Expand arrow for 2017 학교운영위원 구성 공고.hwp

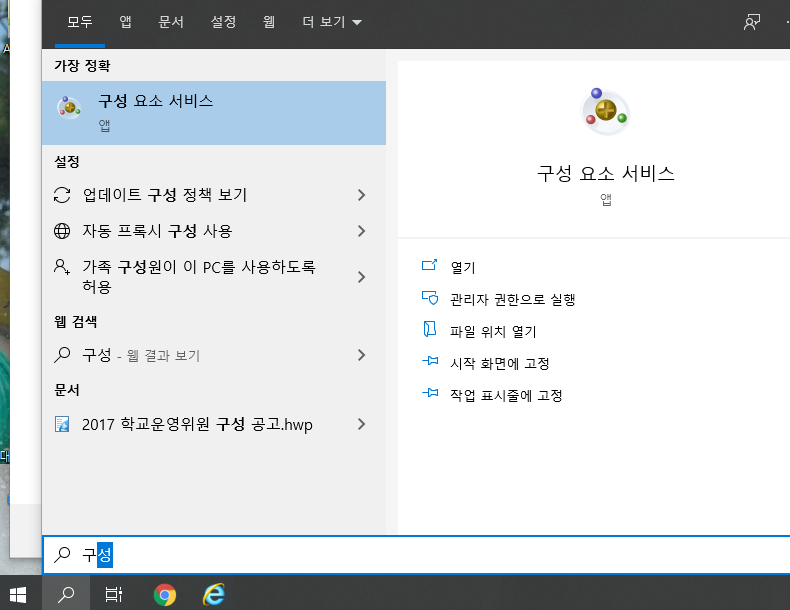point(361,424)
